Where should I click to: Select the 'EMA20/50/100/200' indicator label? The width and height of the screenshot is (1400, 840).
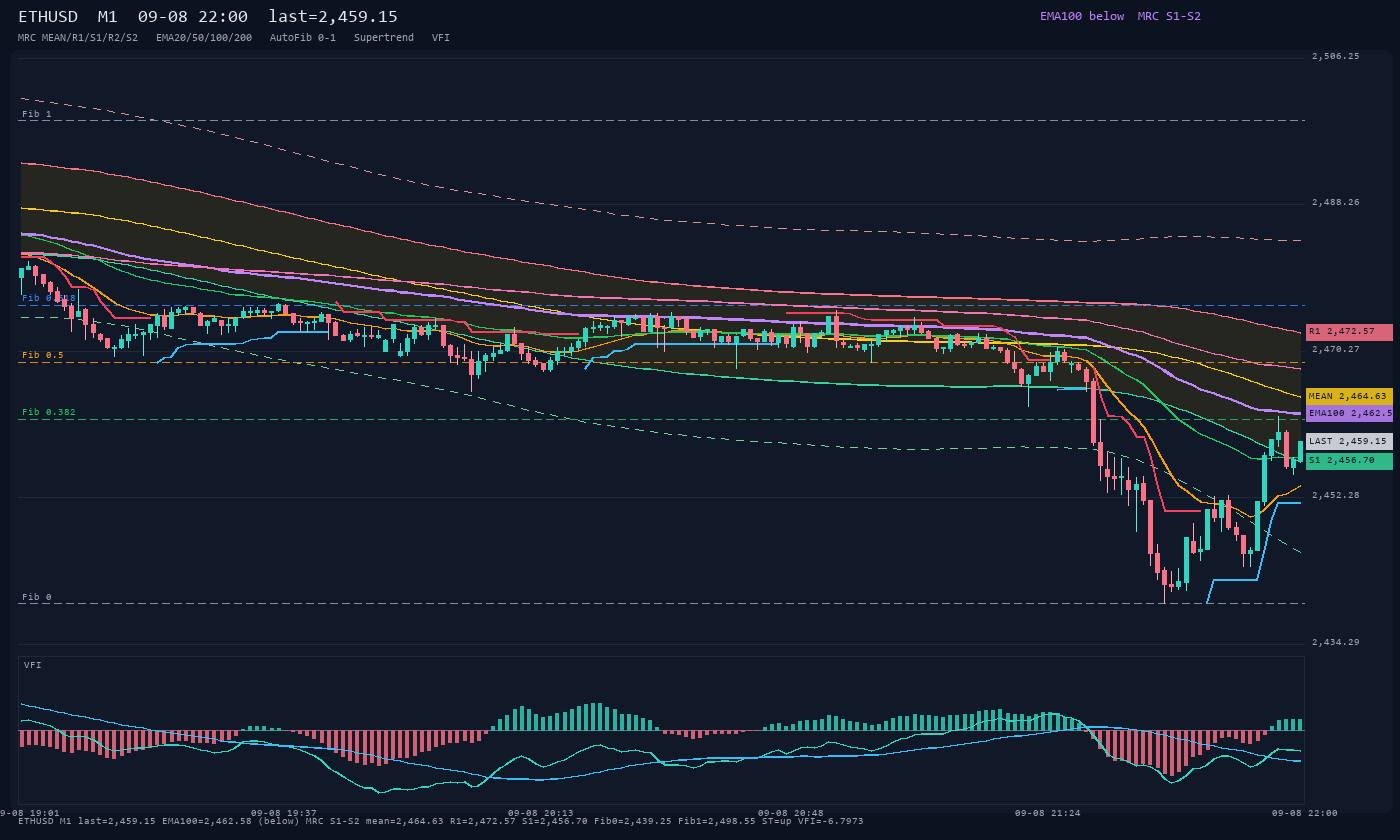(204, 37)
